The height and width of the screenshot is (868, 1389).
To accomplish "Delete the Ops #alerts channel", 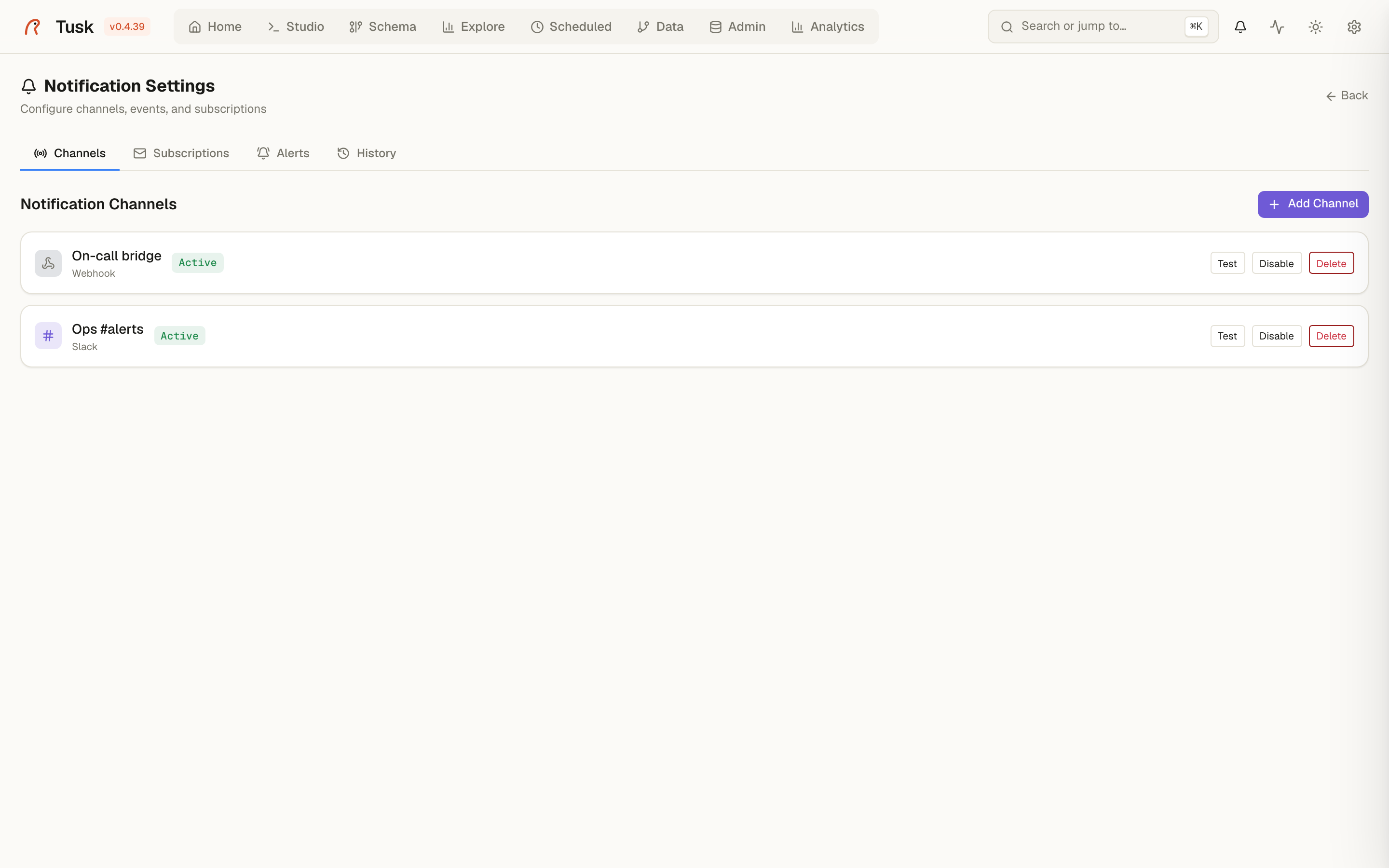I will tap(1331, 337).
